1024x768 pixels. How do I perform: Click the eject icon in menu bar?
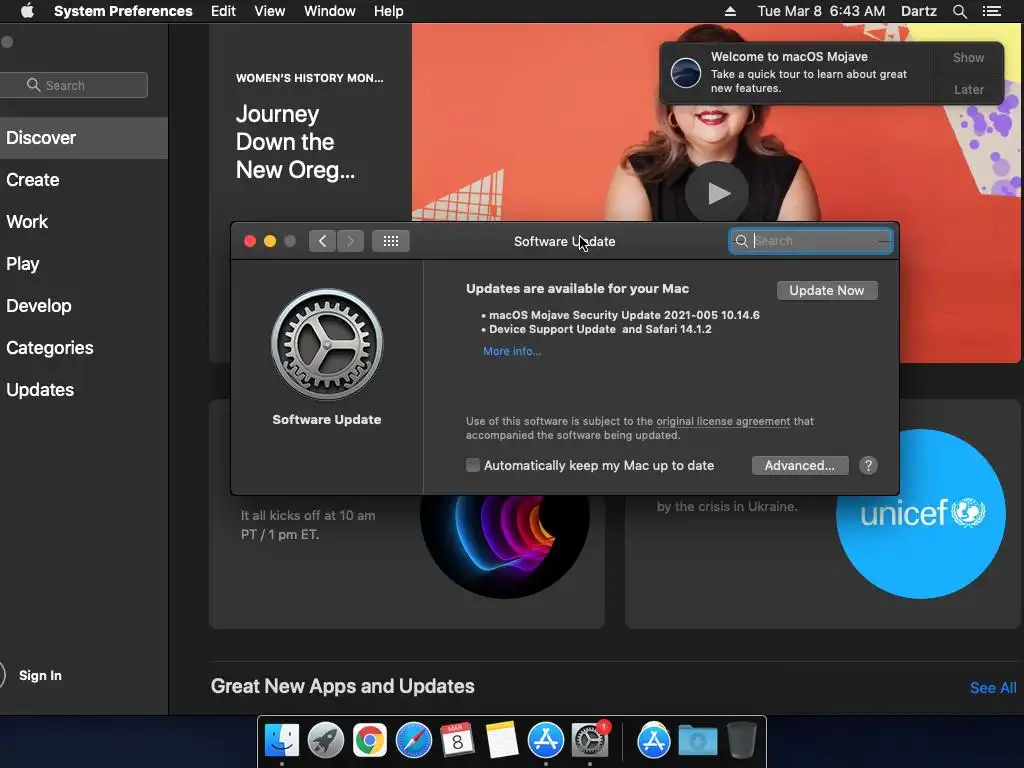(730, 11)
